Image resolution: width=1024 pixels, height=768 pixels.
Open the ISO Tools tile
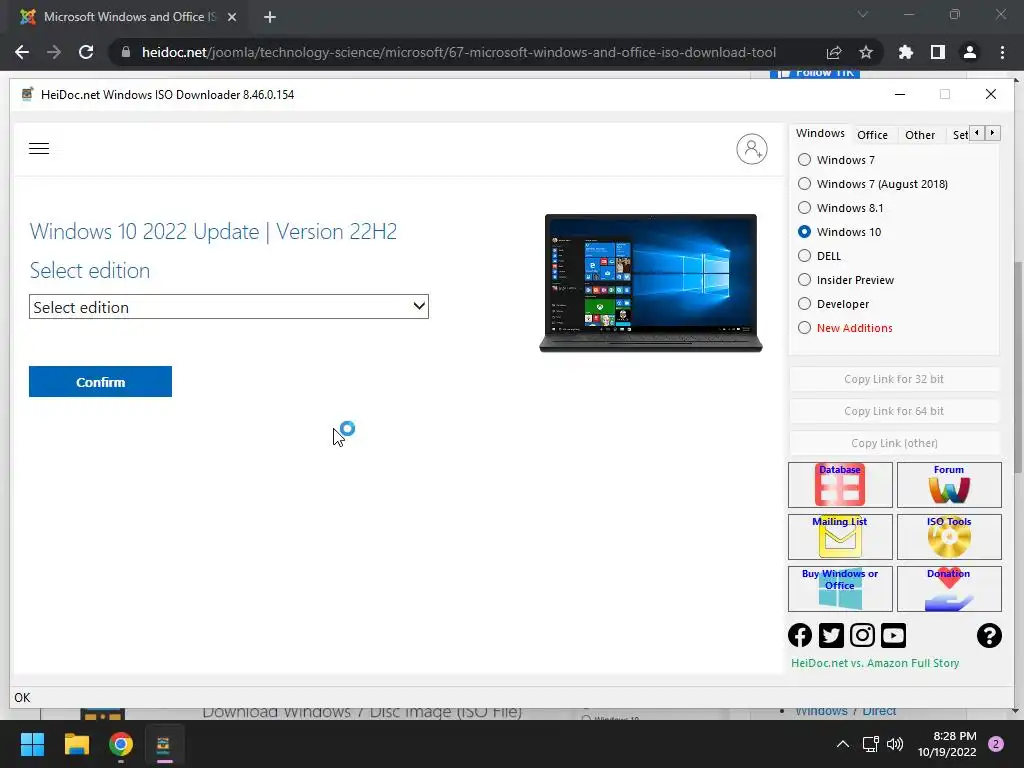pos(949,537)
